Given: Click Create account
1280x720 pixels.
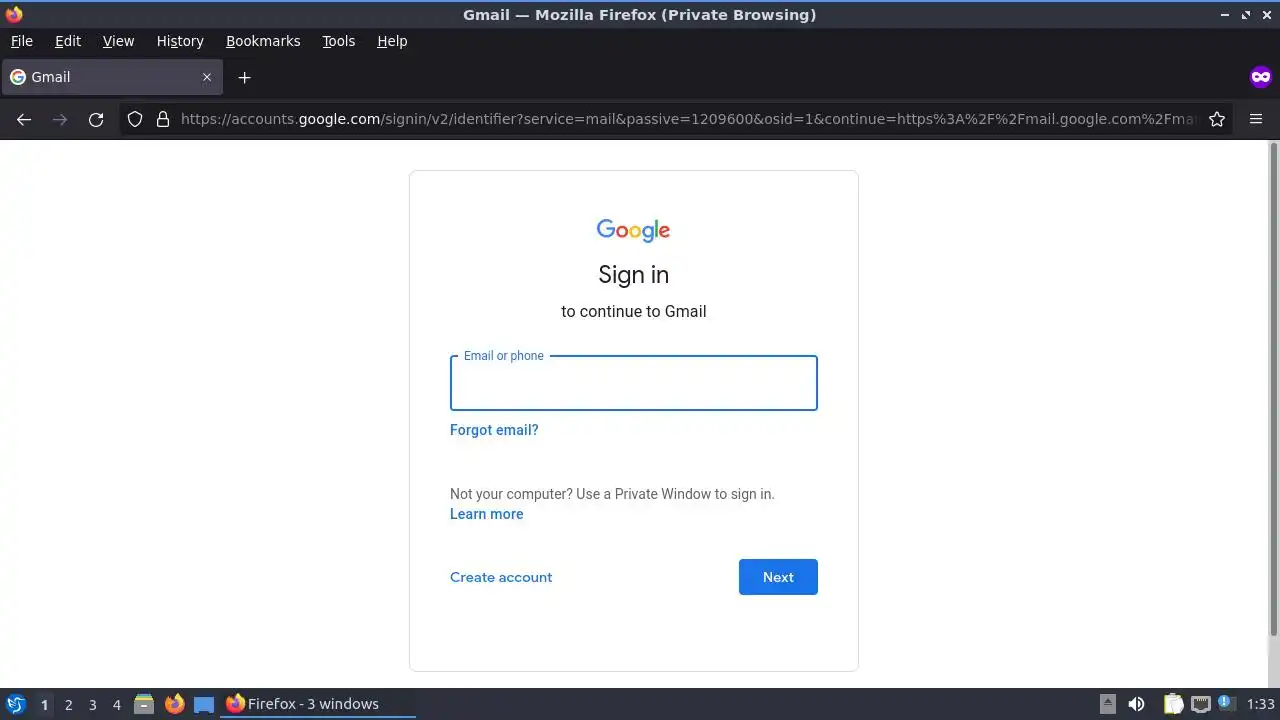Looking at the screenshot, I should point(501,577).
